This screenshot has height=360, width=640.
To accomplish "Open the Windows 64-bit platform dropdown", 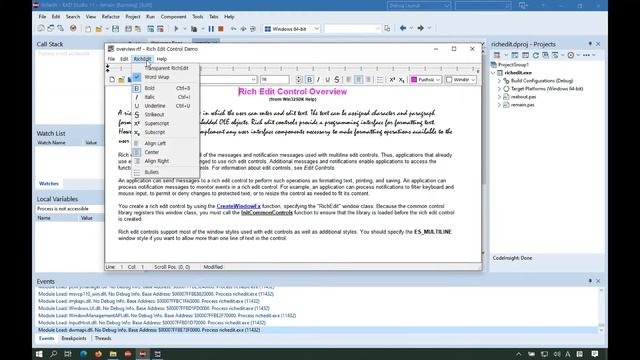I will 317,29.
